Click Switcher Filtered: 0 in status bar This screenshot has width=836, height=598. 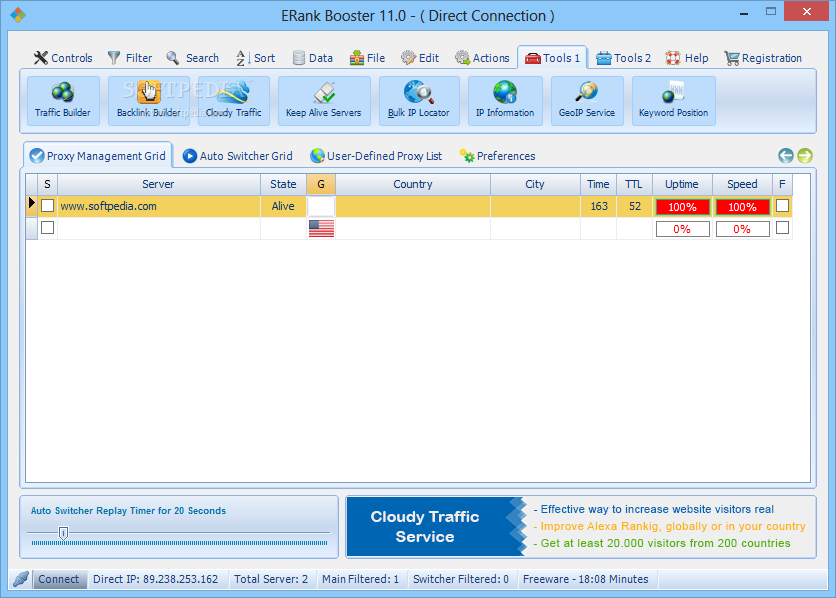[461, 579]
